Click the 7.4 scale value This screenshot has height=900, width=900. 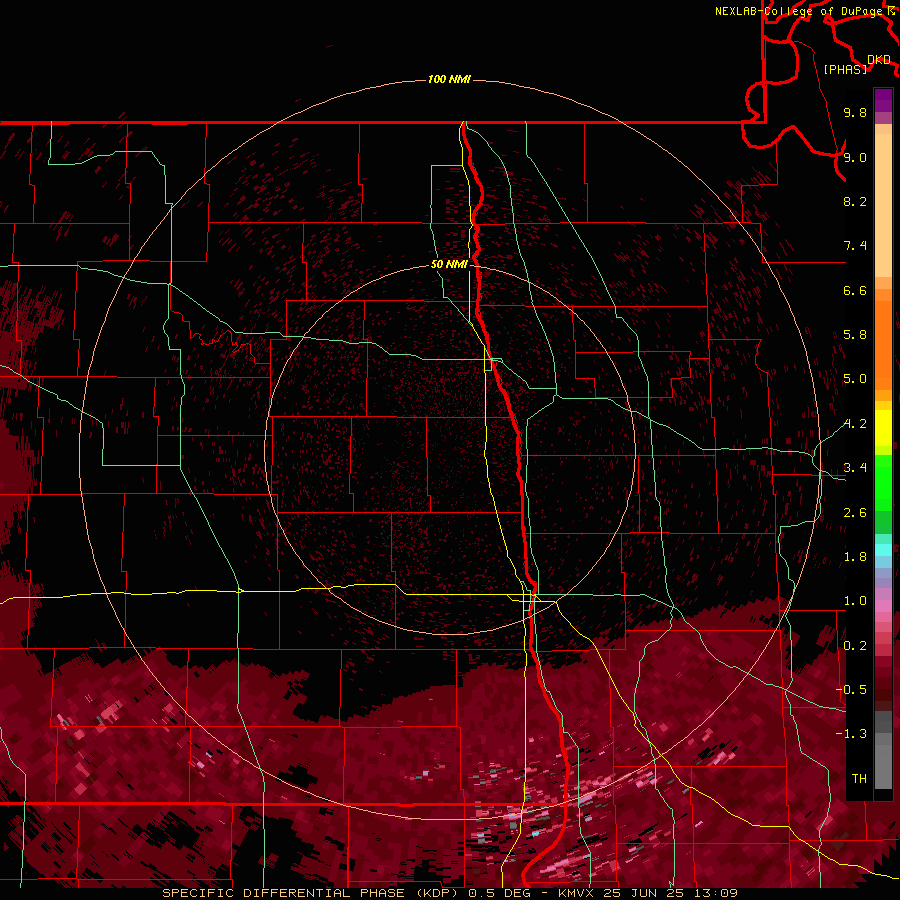[x=855, y=246]
